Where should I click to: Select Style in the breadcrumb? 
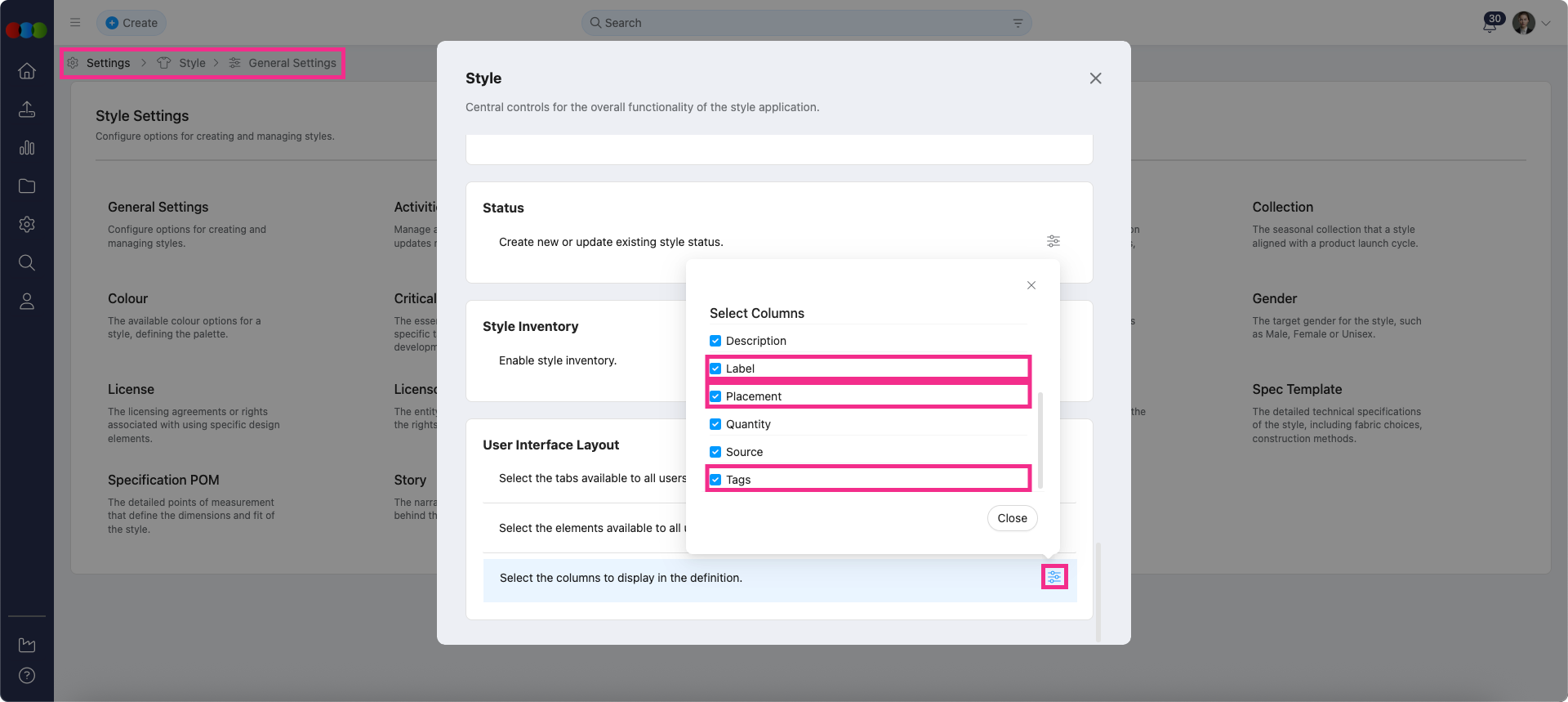click(192, 63)
